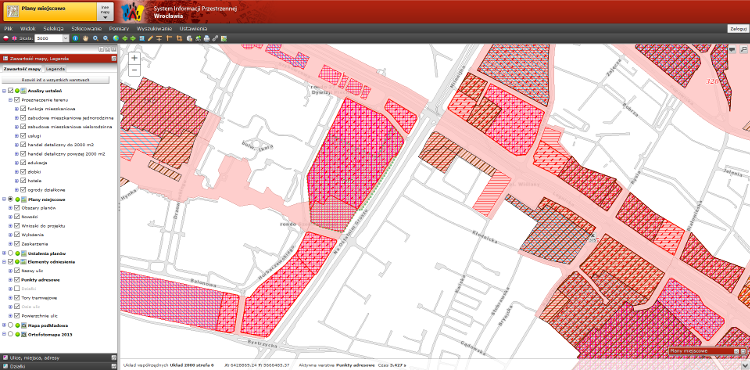Click the printer icon
The width and height of the screenshot is (750, 370).
(x=207, y=38)
